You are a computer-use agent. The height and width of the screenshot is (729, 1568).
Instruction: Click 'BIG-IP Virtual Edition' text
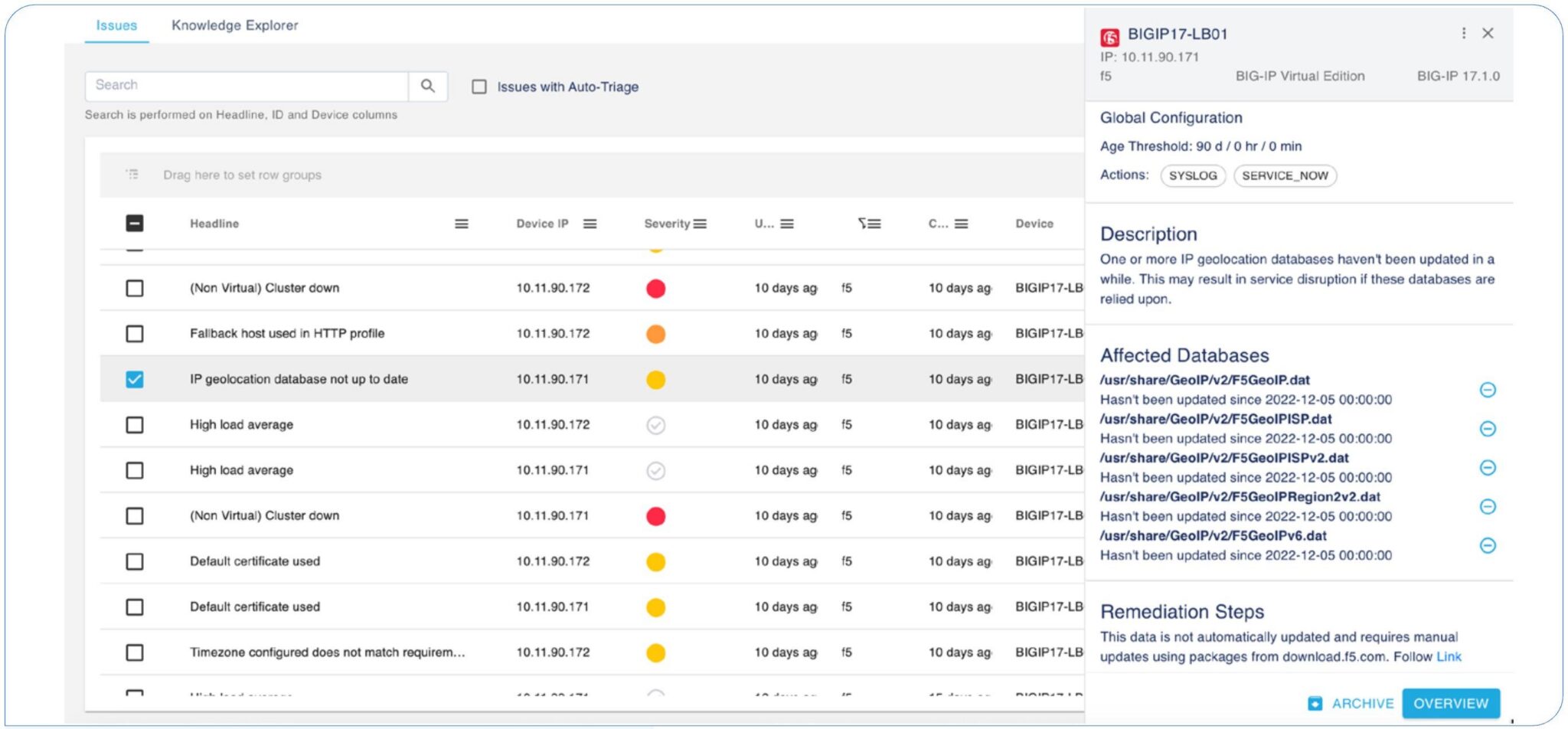click(x=1300, y=76)
